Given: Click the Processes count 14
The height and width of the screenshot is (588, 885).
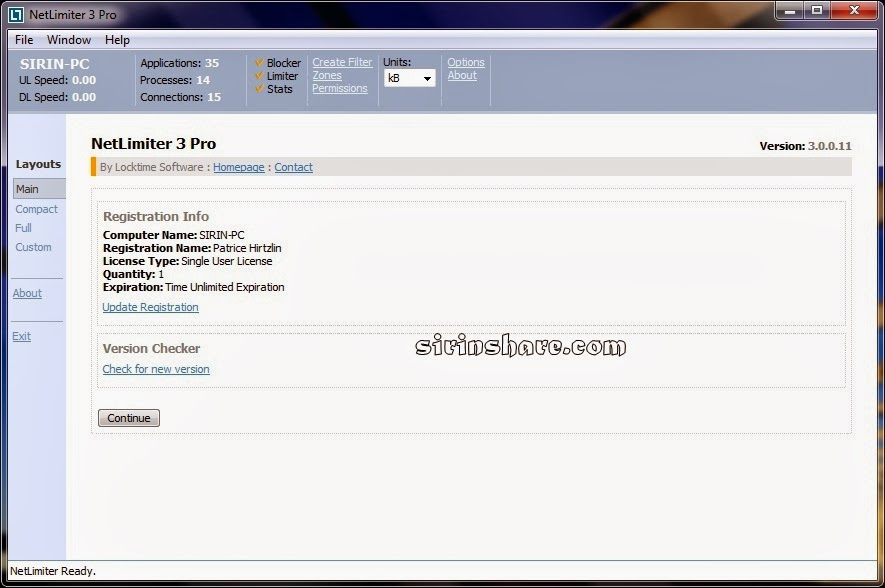Looking at the screenshot, I should (x=203, y=80).
